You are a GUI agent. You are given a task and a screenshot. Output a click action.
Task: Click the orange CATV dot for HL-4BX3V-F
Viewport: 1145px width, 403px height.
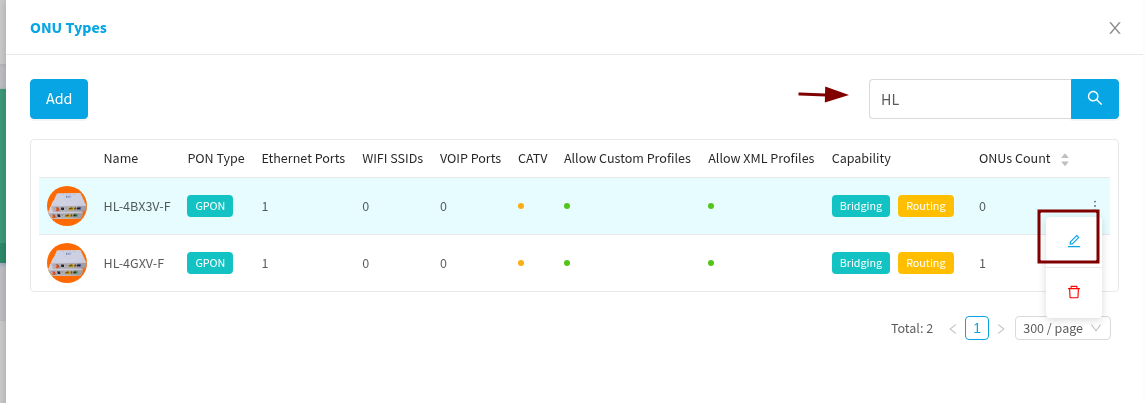point(521,206)
